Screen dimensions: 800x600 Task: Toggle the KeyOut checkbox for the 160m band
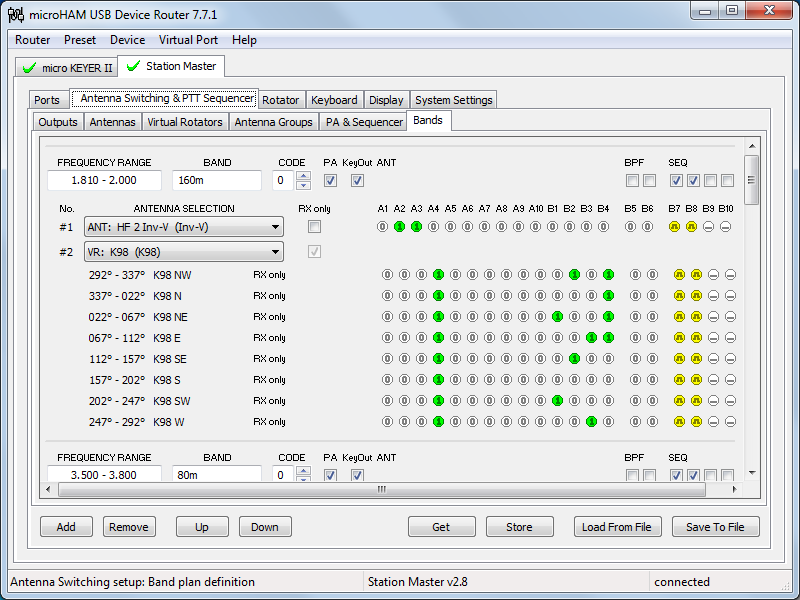point(357,181)
